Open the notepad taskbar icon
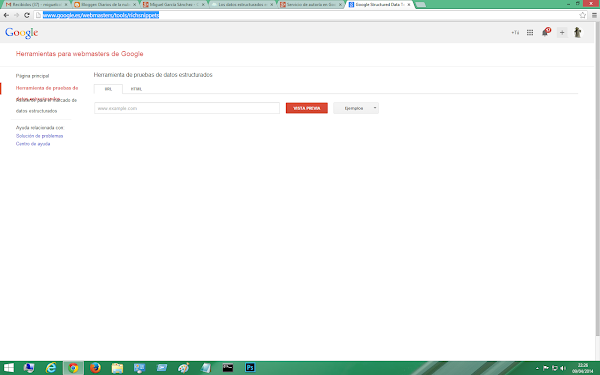 point(206,368)
